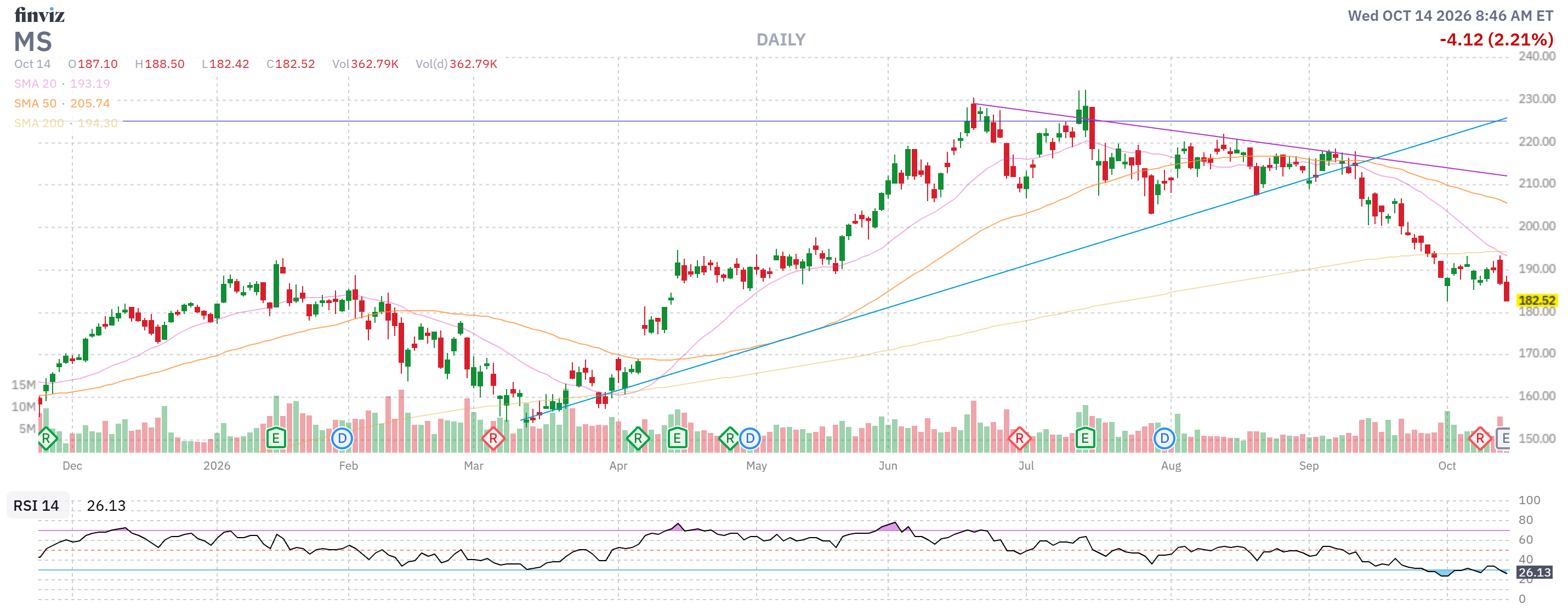Click the RSI 14 indicator button
The image size is (1568, 616).
click(x=37, y=505)
